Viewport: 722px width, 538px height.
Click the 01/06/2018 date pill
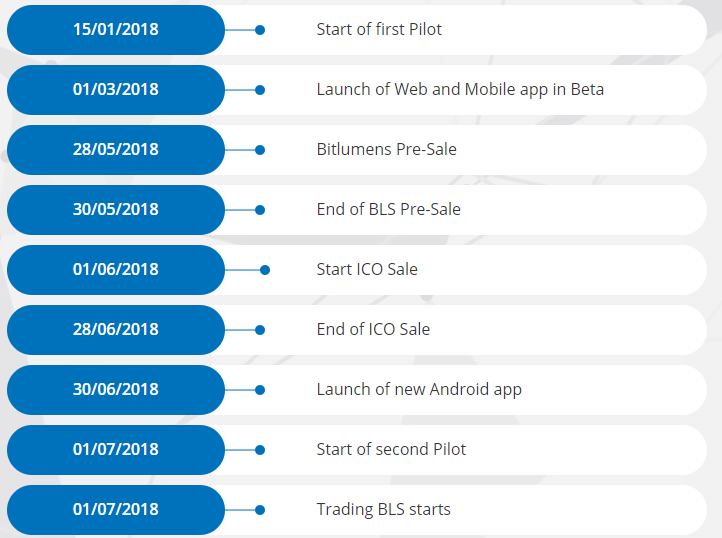[x=116, y=270]
